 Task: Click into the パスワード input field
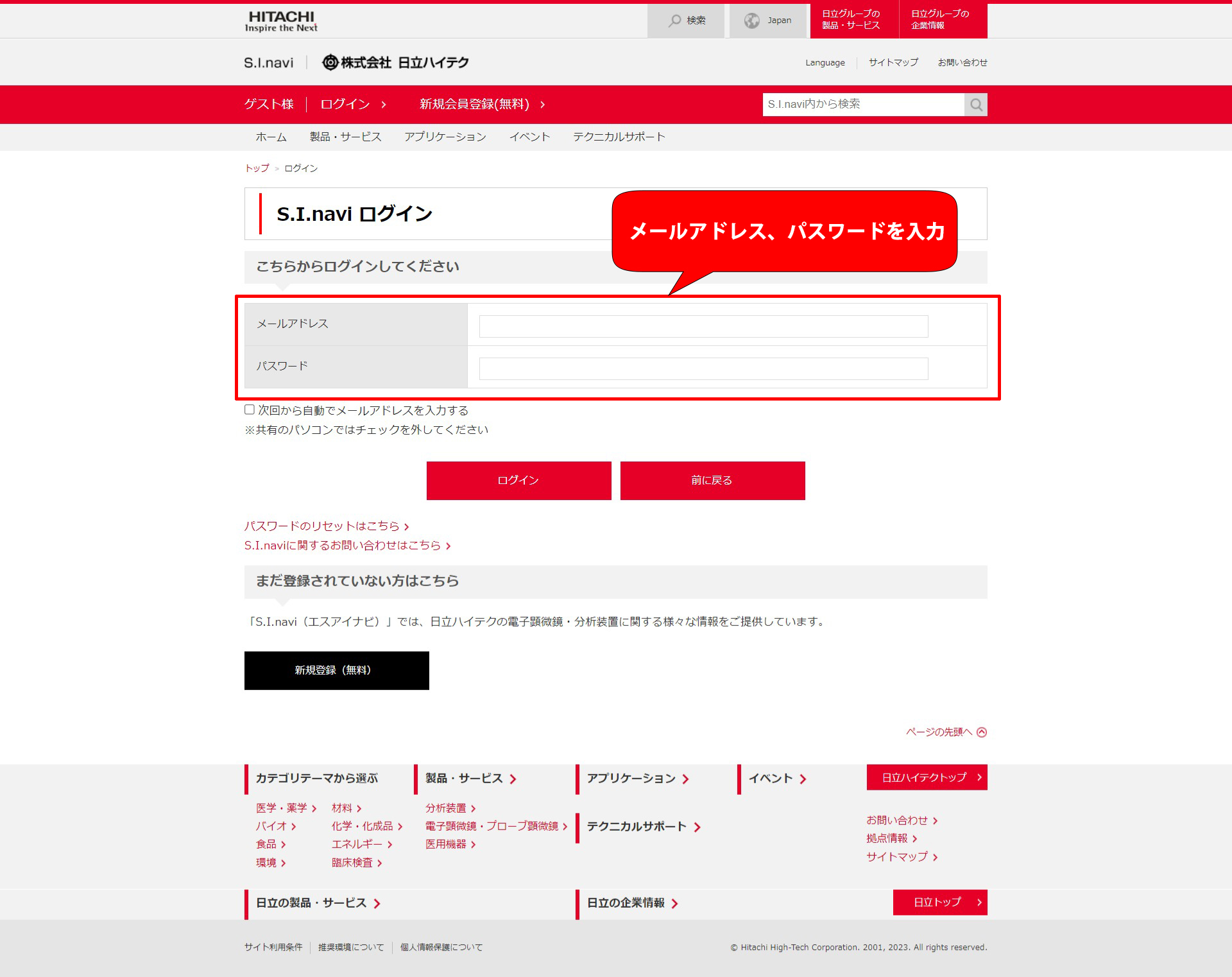pyautogui.click(x=703, y=368)
